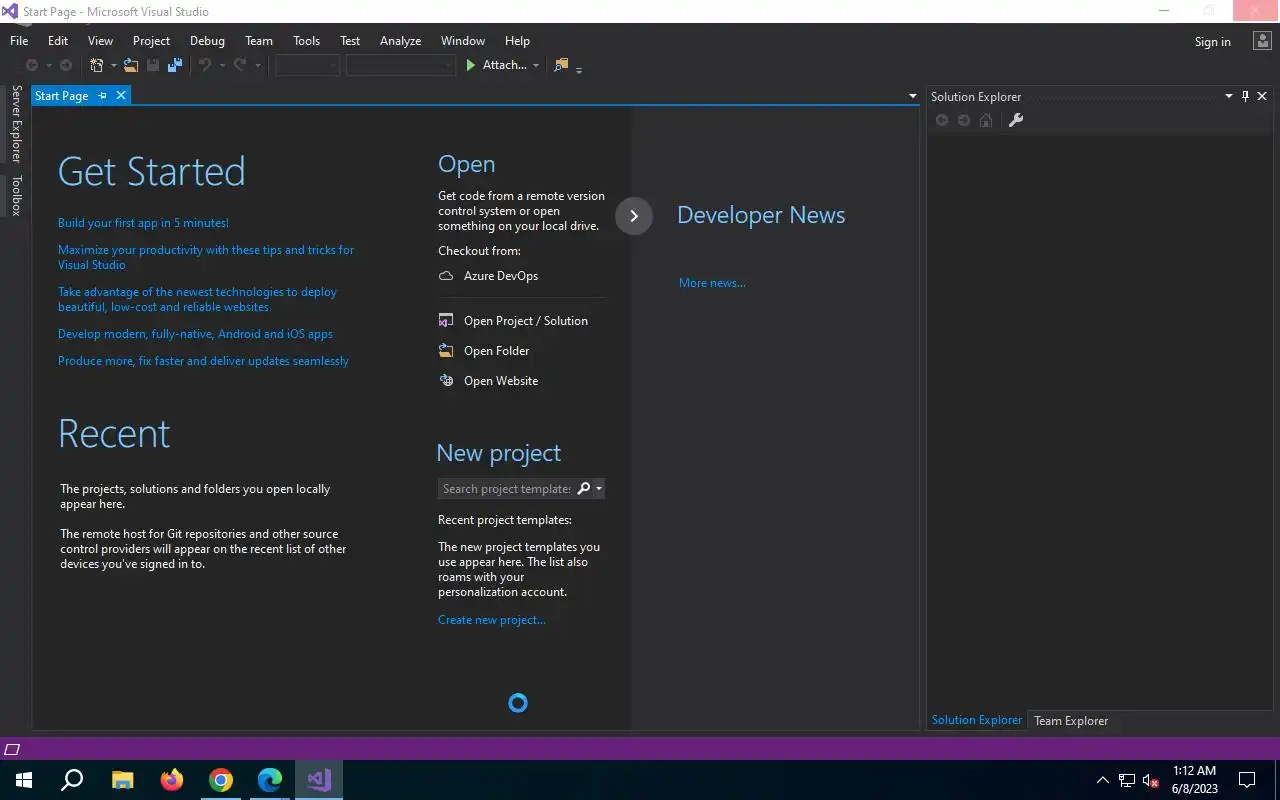Viewport: 1280px width, 800px height.
Task: Click the Find in Files toolbar icon
Action: coord(561,65)
